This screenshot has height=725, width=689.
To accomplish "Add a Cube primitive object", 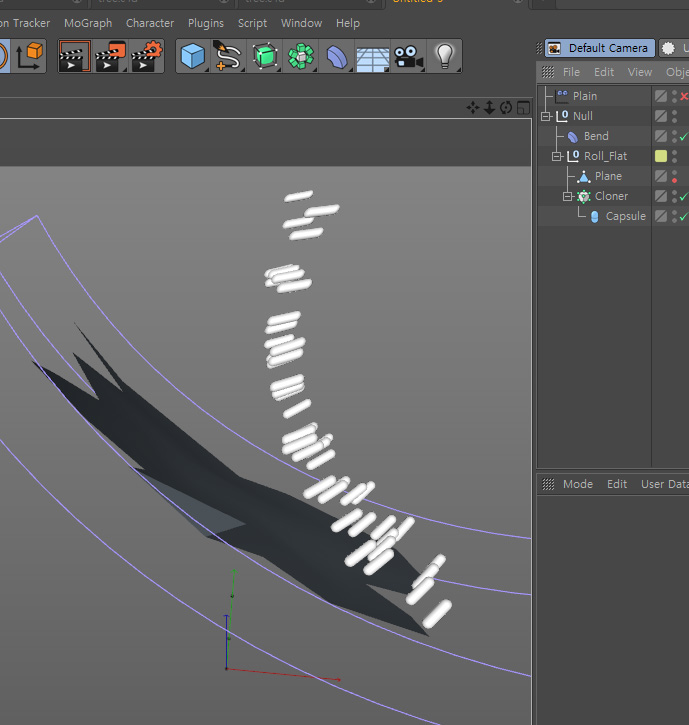I will (x=193, y=56).
